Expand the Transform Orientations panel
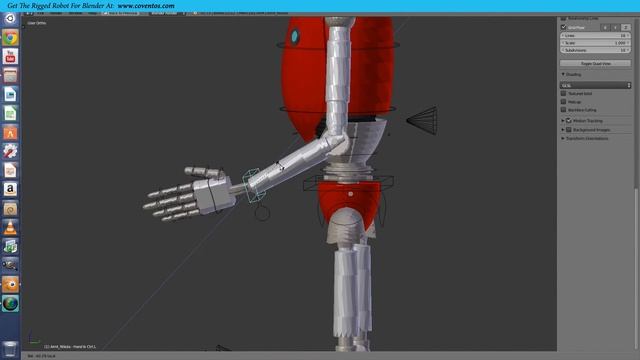 pos(563,138)
